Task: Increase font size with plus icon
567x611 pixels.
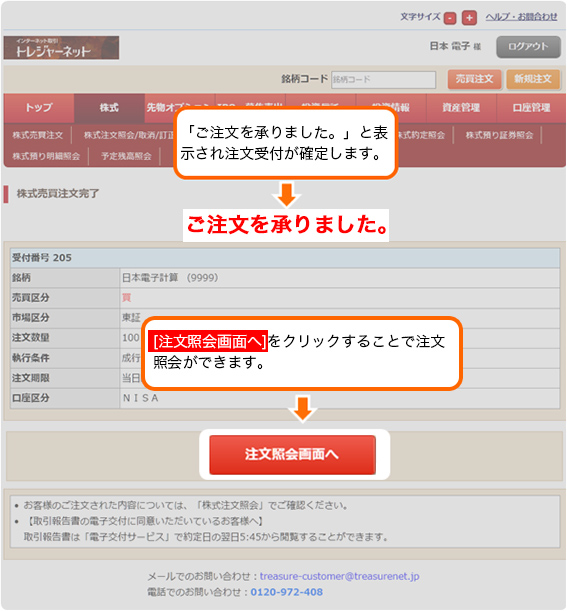Action: 469,18
